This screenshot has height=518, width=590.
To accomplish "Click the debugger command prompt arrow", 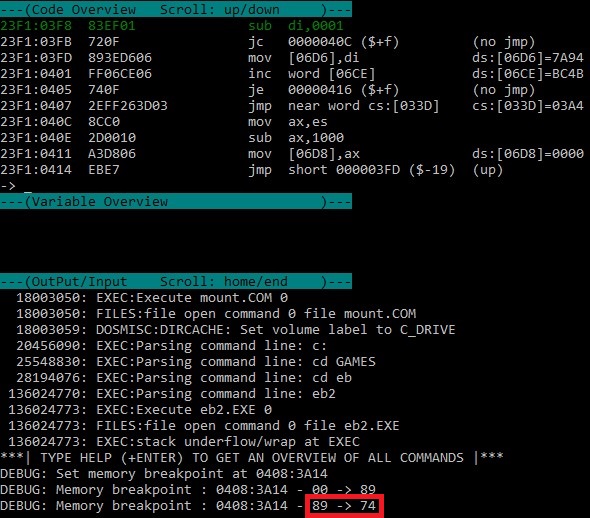I will point(8,186).
